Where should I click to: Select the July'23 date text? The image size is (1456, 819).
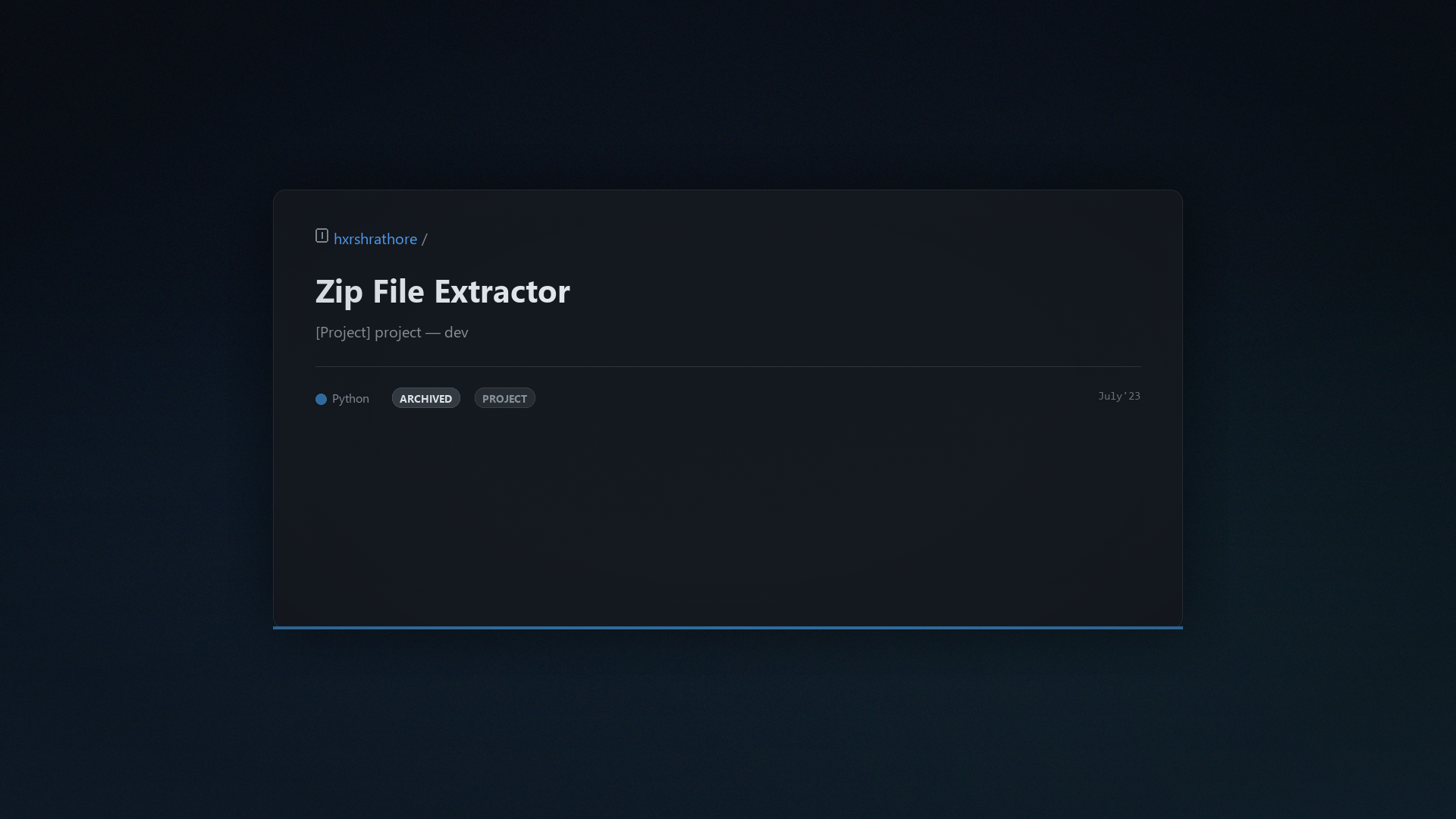tap(1119, 396)
